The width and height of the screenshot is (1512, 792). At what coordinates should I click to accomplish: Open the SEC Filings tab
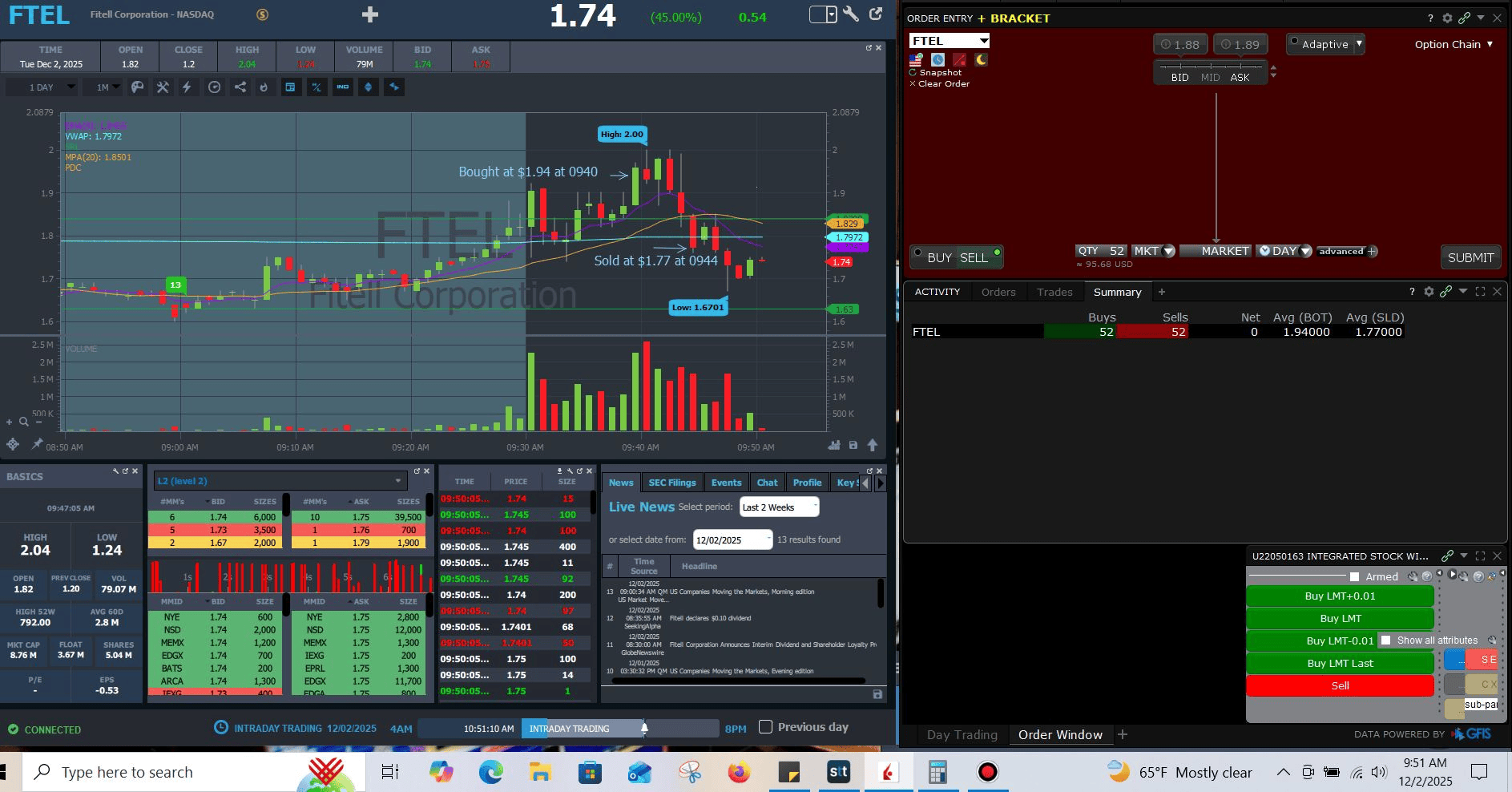pyautogui.click(x=672, y=483)
